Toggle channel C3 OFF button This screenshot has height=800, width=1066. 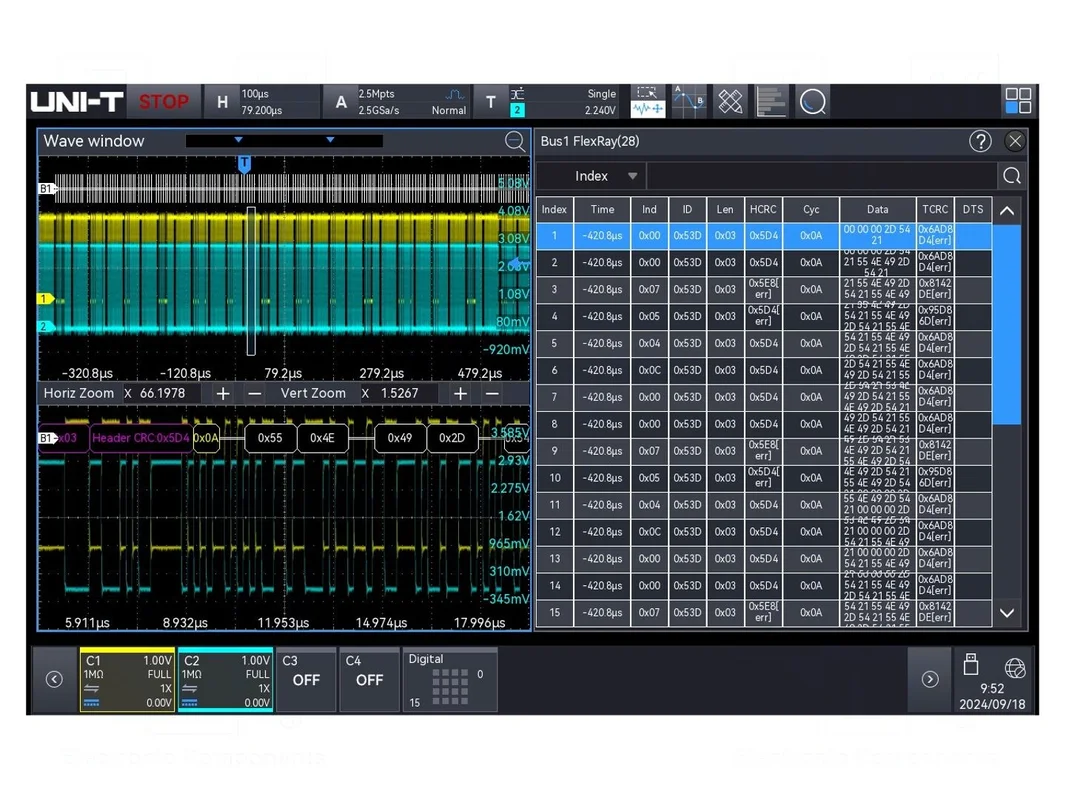pyautogui.click(x=306, y=679)
